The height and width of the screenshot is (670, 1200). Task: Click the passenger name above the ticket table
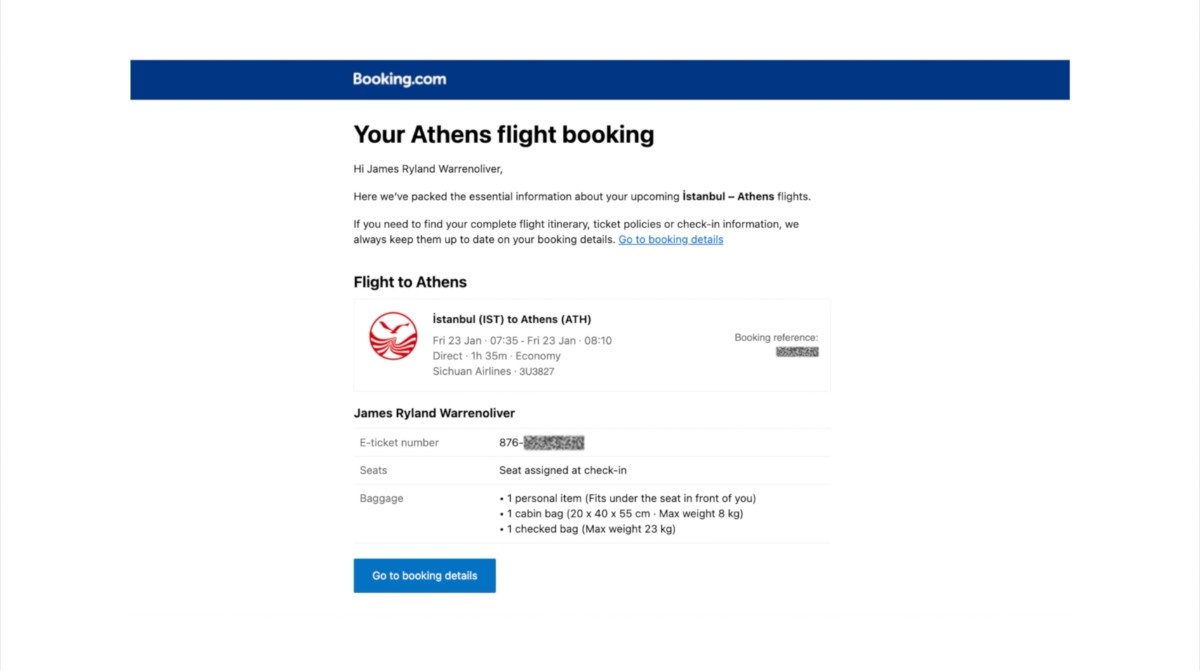(x=434, y=413)
